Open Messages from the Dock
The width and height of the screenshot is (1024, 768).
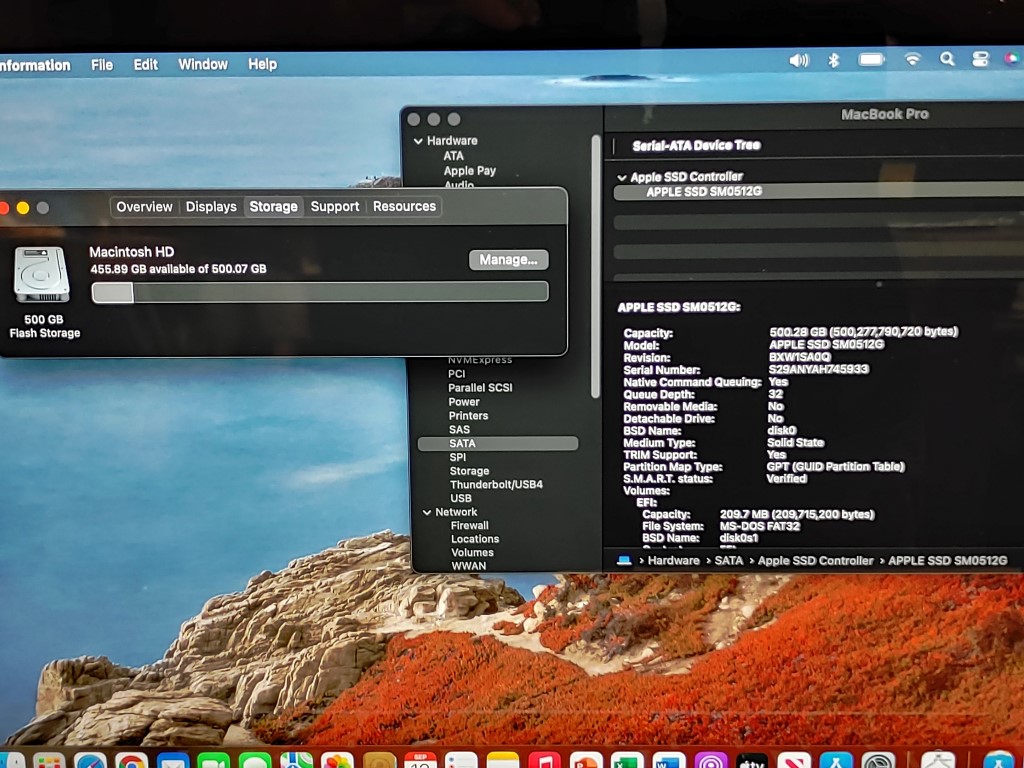pyautogui.click(x=255, y=761)
